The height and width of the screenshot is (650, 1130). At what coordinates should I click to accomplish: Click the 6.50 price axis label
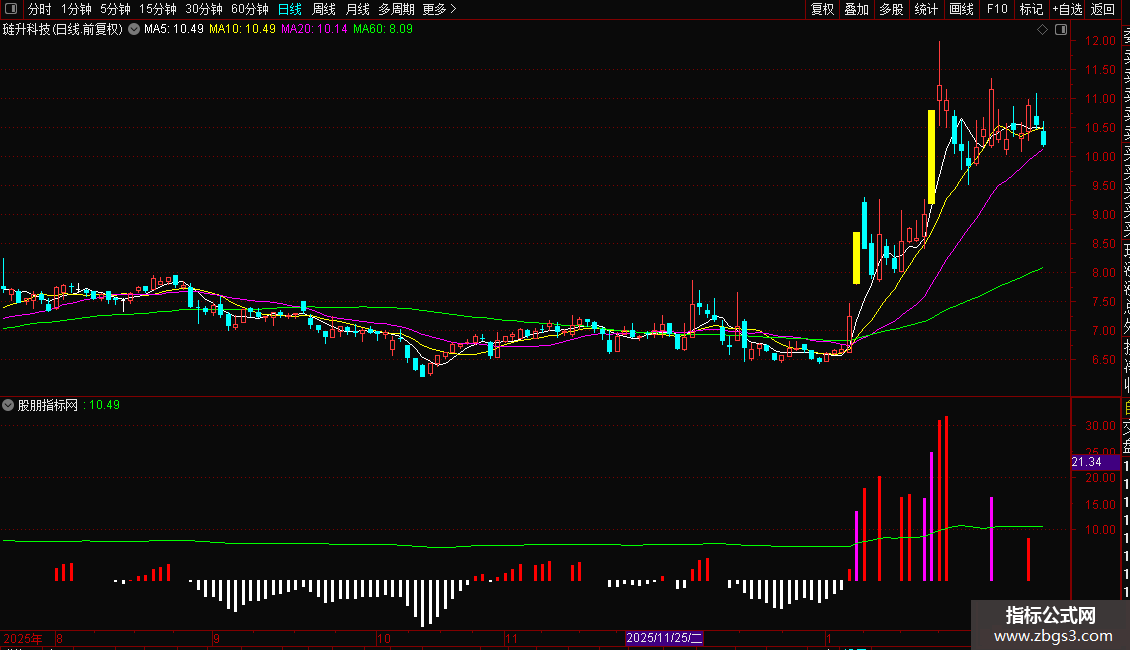click(1103, 360)
